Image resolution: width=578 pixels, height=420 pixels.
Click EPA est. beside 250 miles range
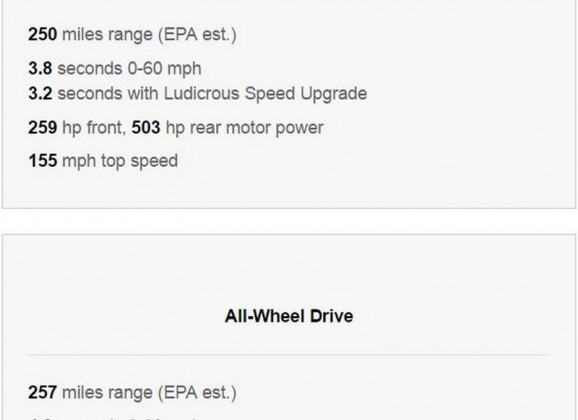[197, 35]
